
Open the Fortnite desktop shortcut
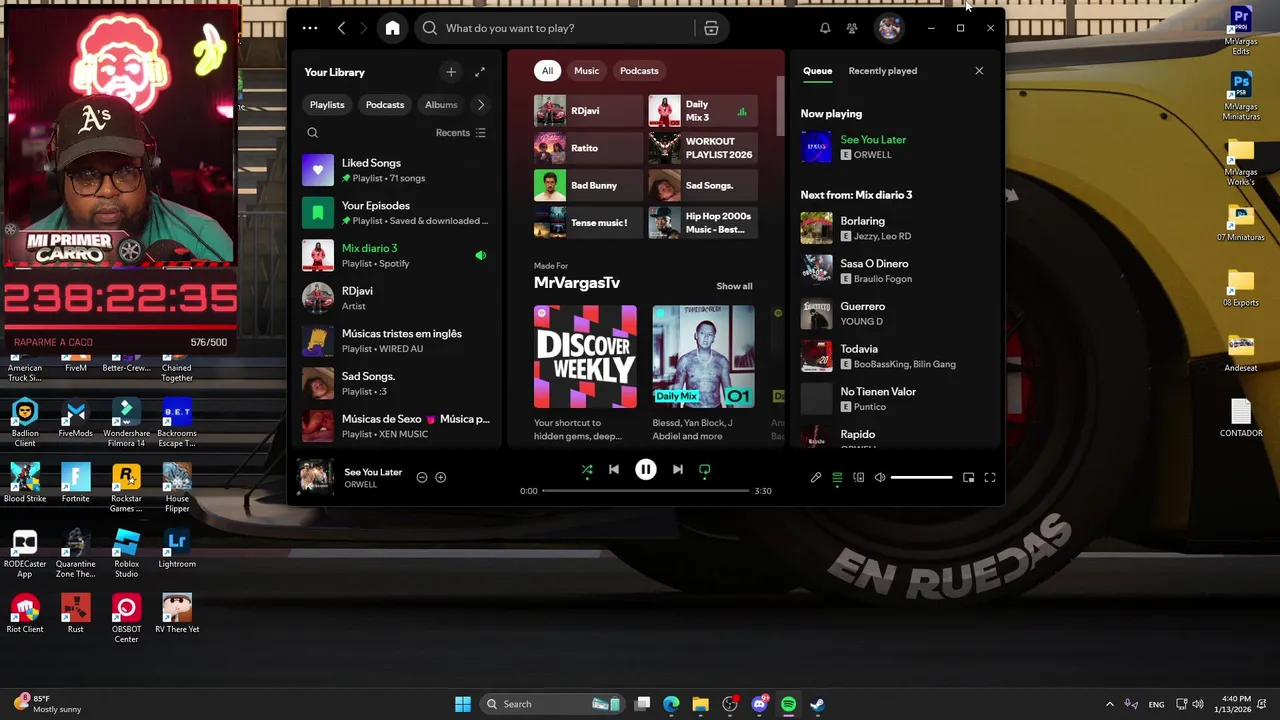coord(75,484)
